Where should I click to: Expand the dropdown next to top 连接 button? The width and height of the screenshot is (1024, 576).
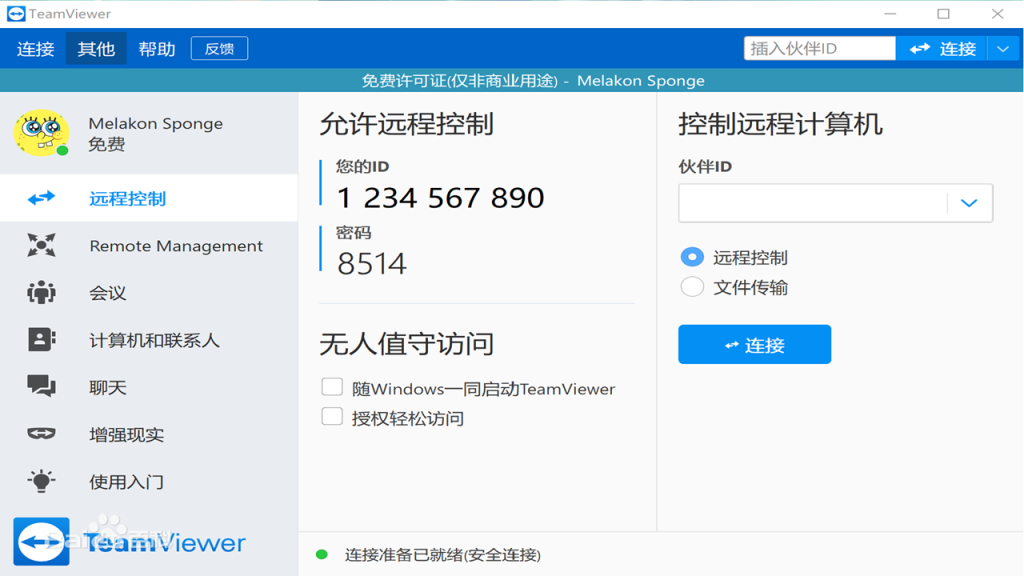tap(1003, 48)
